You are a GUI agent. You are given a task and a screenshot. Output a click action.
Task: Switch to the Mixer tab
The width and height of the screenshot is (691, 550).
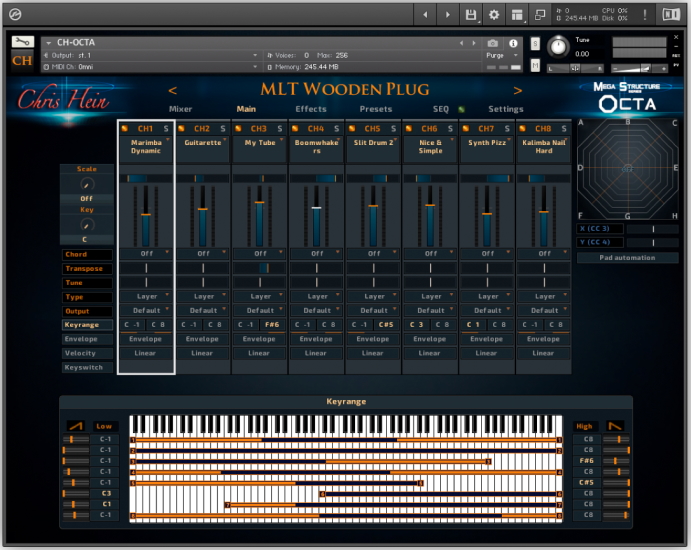tap(180, 109)
